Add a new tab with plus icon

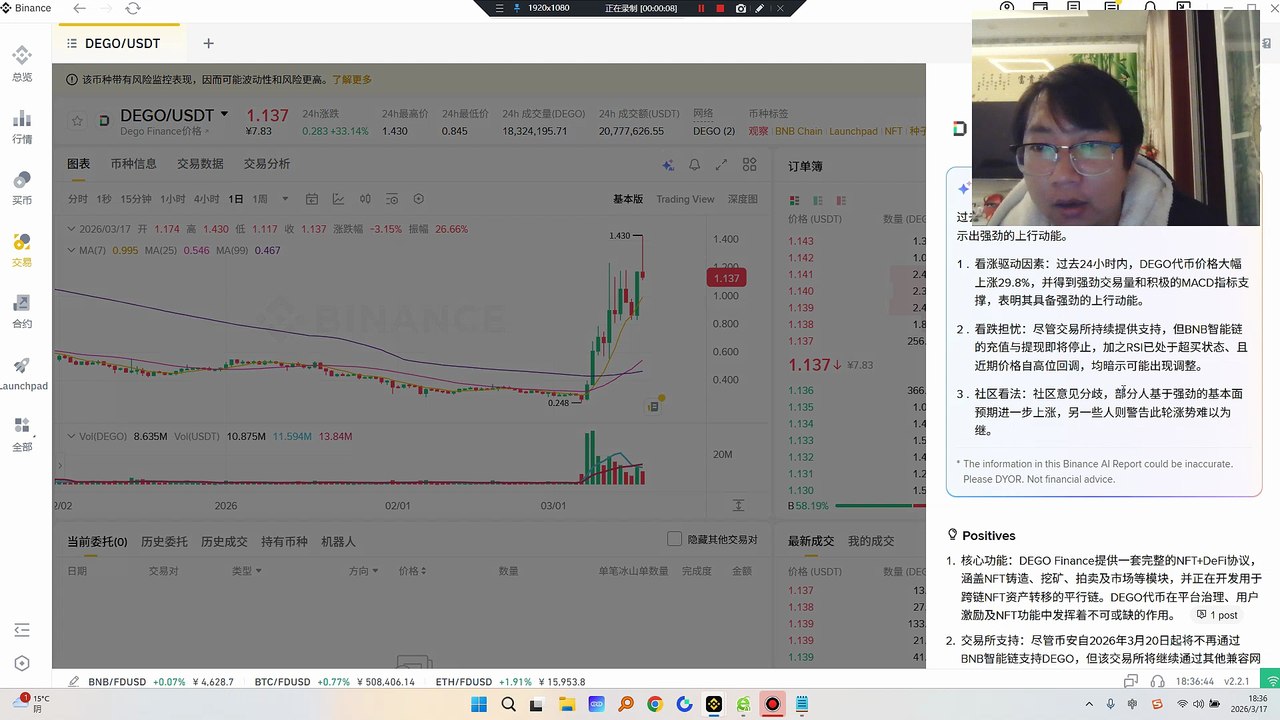(208, 43)
